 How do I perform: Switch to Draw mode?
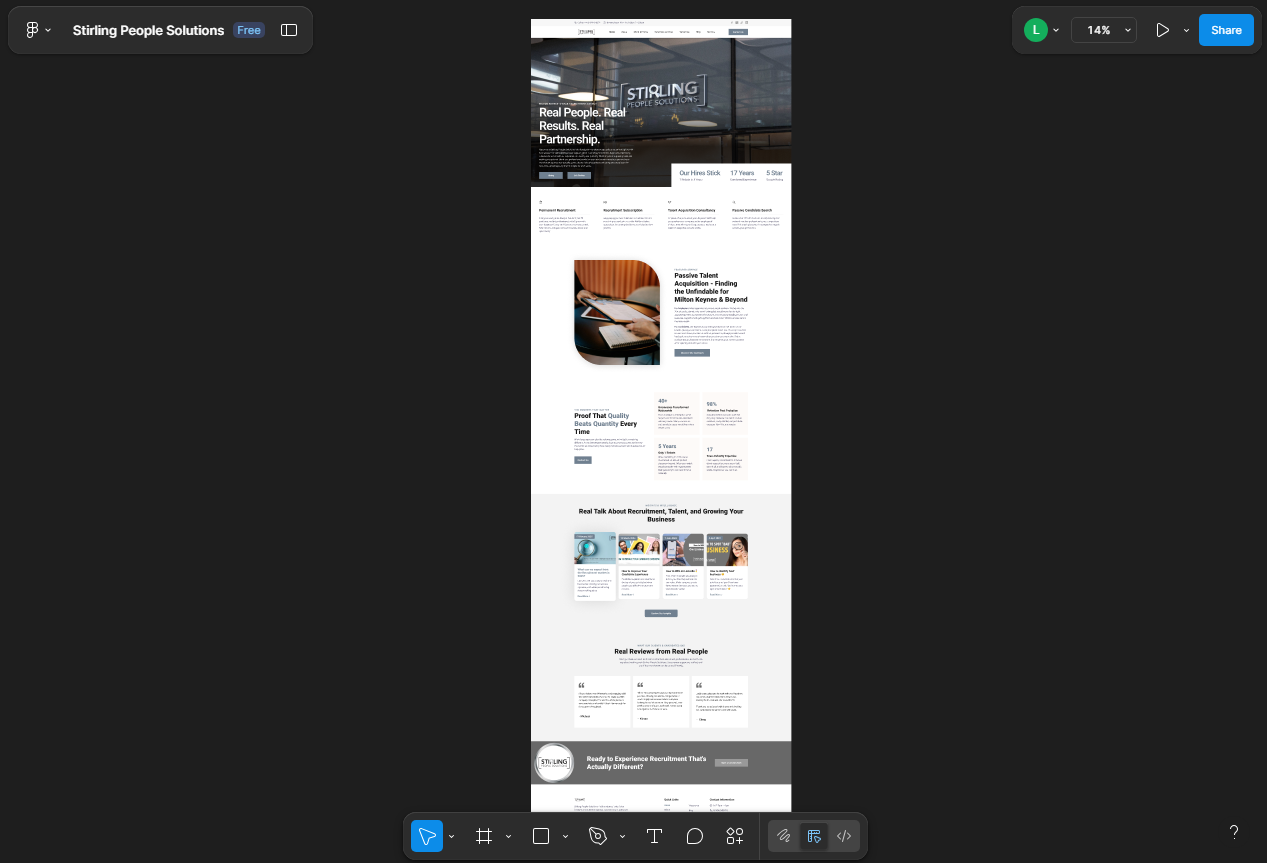pos(784,836)
